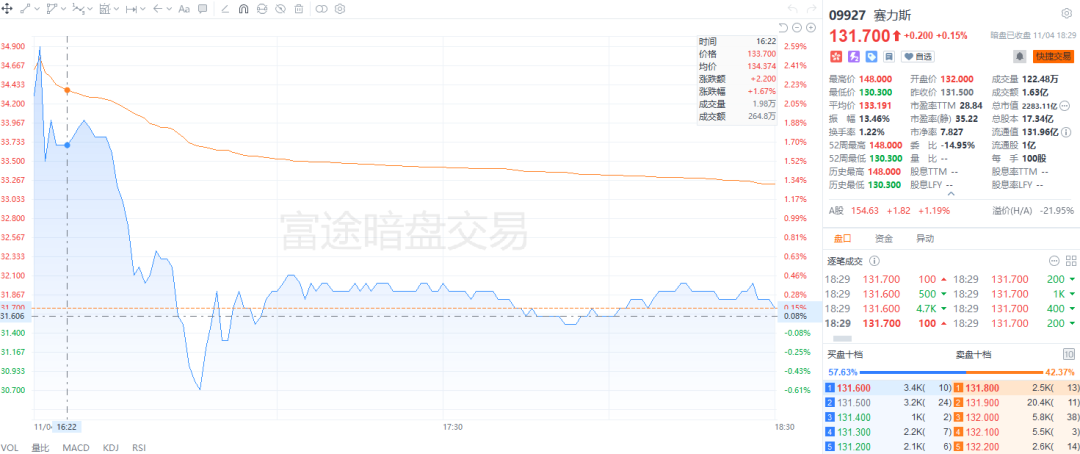Click the A股 154.63 price link
Screen dimensions: 1080x454
865,210
